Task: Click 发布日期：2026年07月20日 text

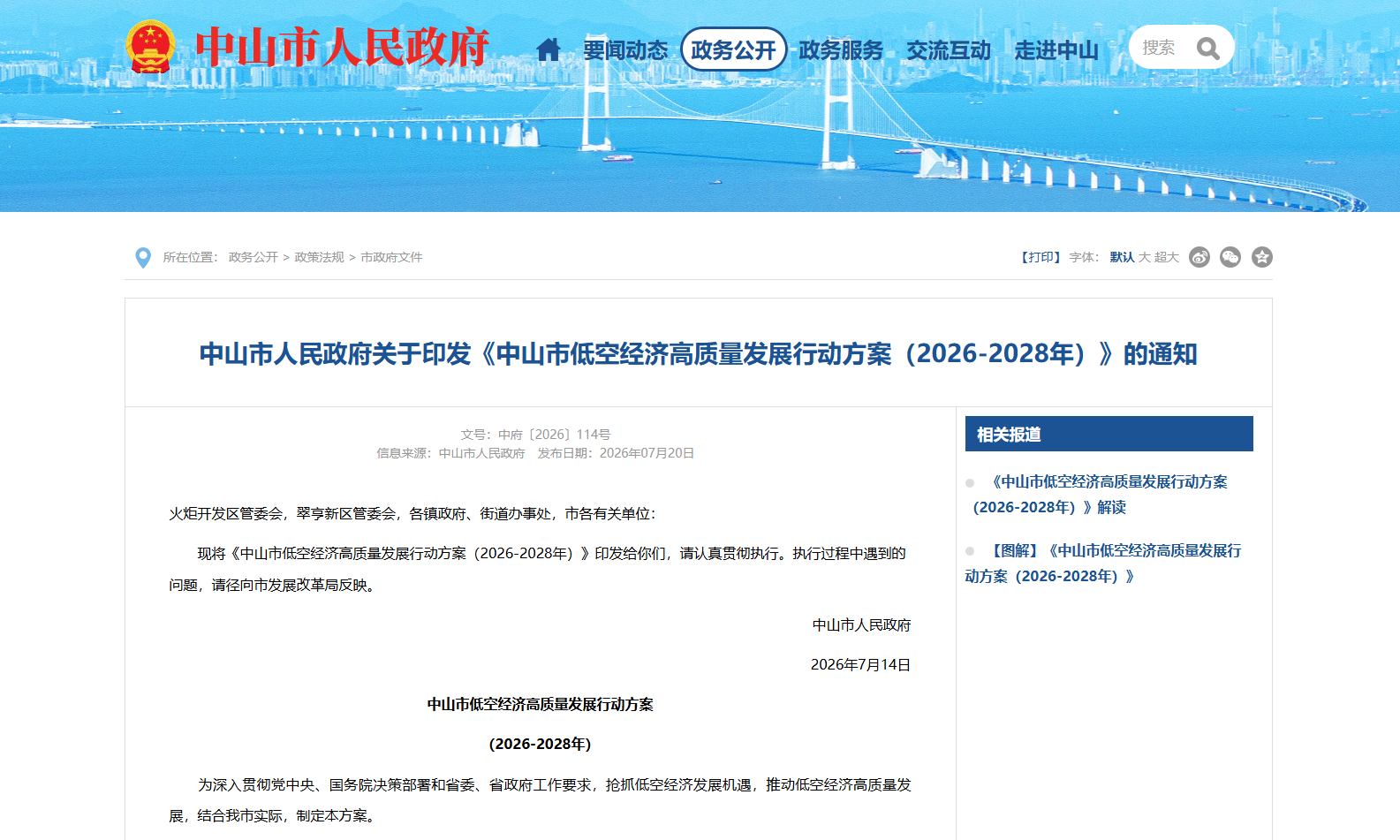Action: pyautogui.click(x=616, y=453)
